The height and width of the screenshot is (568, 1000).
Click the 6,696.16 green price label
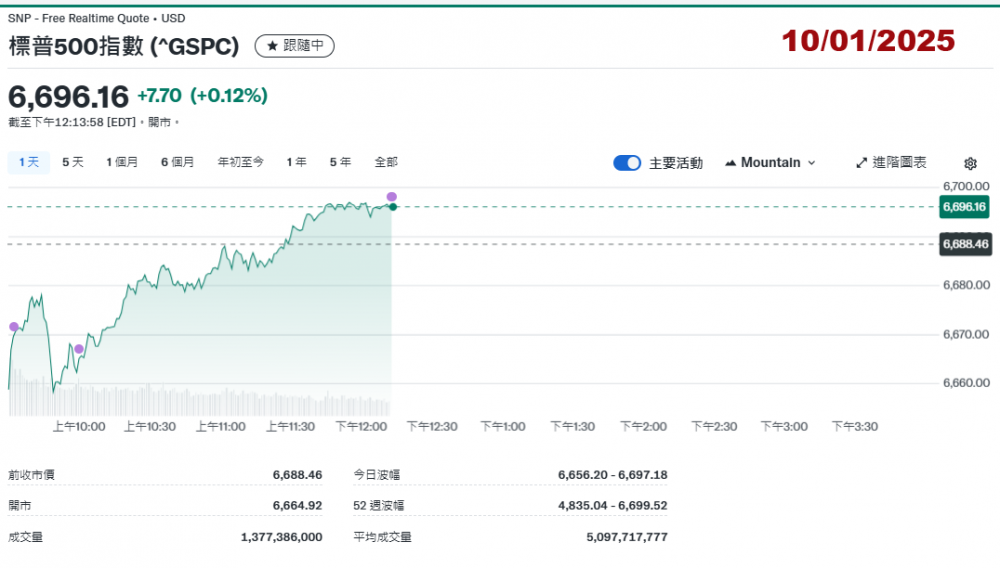(964, 207)
